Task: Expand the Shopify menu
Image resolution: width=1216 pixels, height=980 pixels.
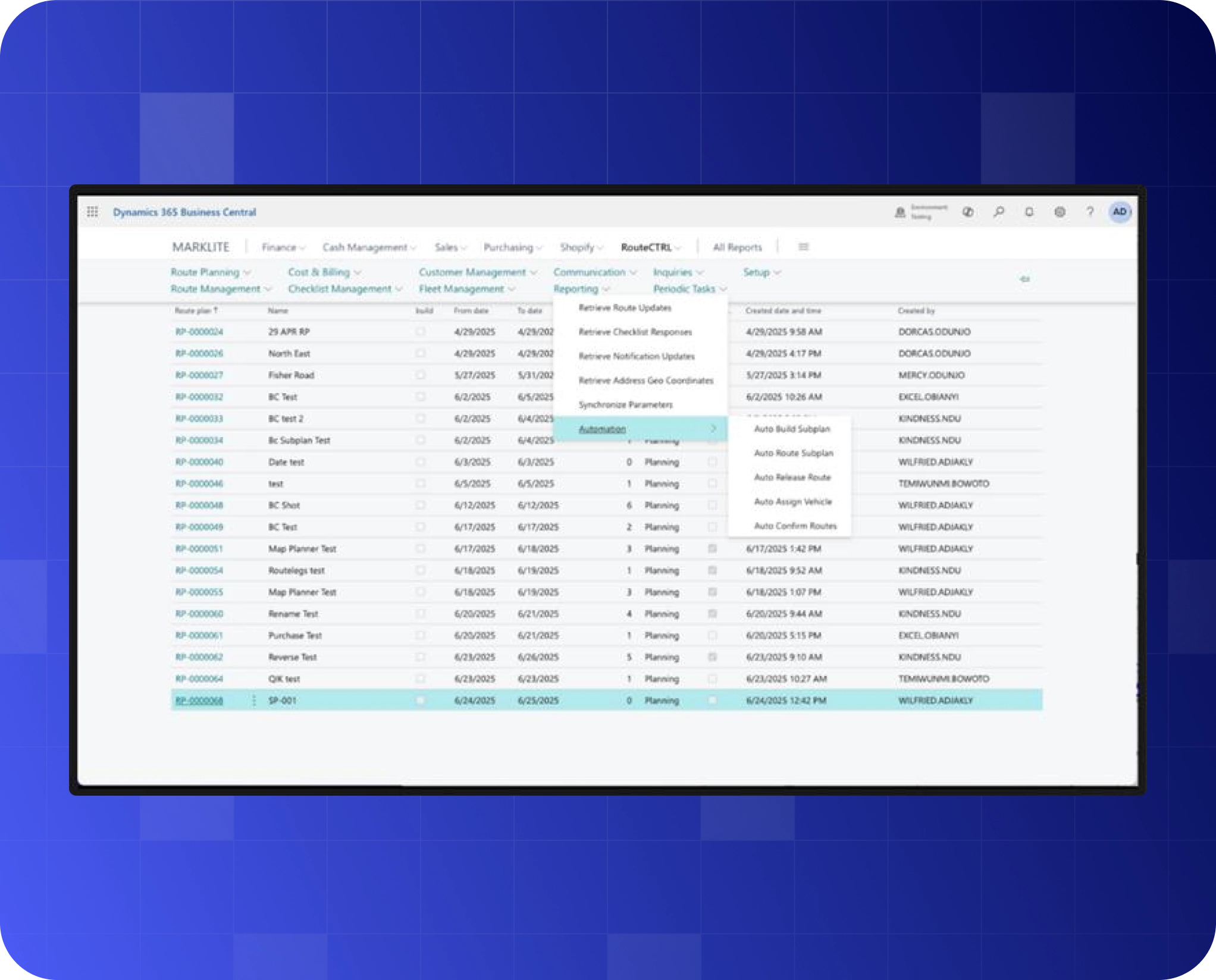Action: pyautogui.click(x=581, y=247)
